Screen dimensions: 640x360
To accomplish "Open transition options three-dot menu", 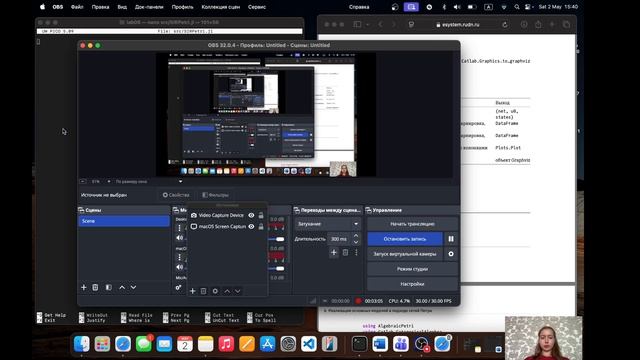I will click(x=356, y=253).
